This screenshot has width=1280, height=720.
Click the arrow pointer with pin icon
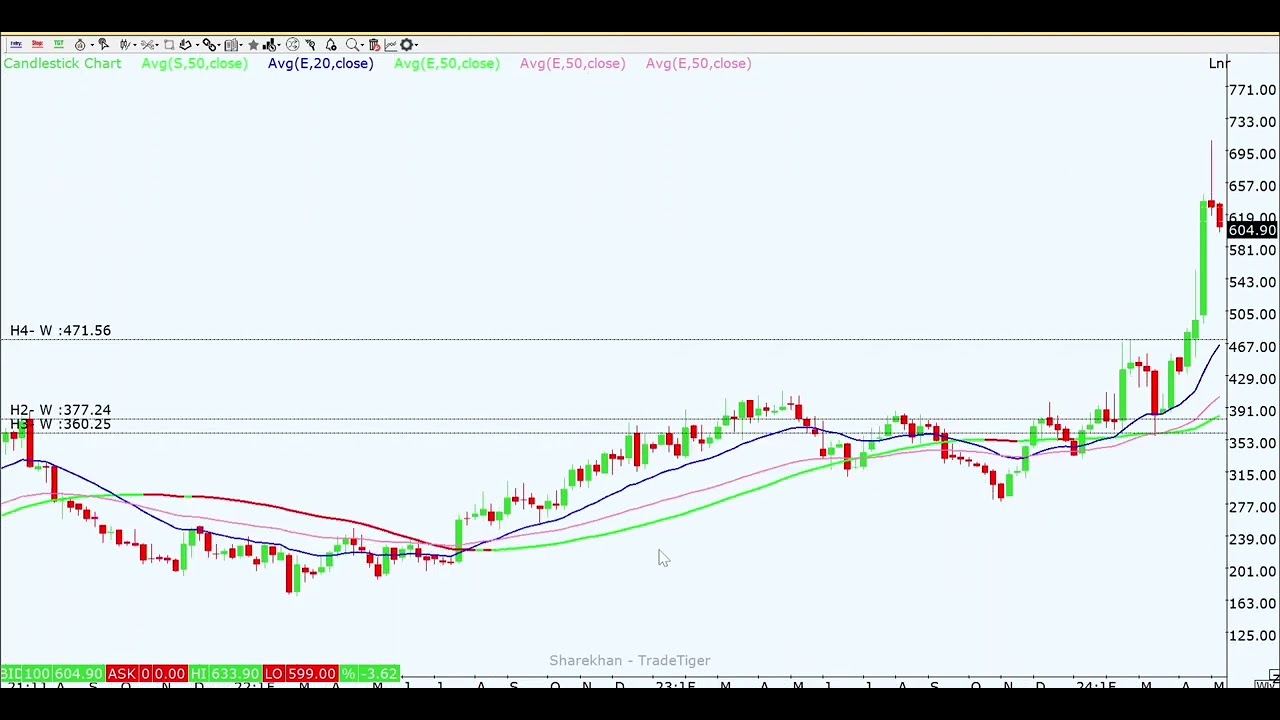310,44
